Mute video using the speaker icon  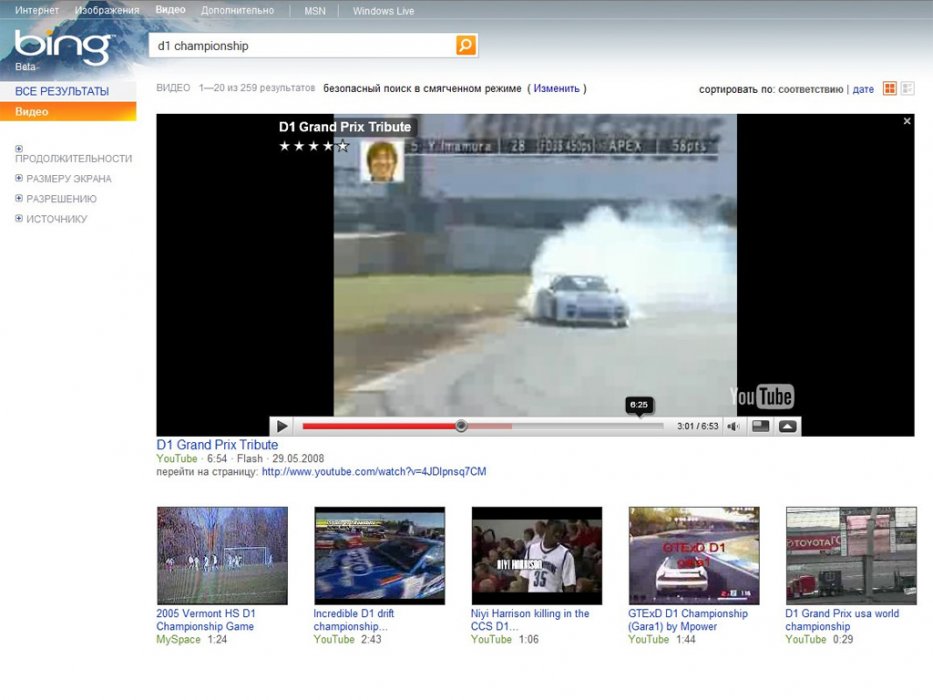coord(734,426)
